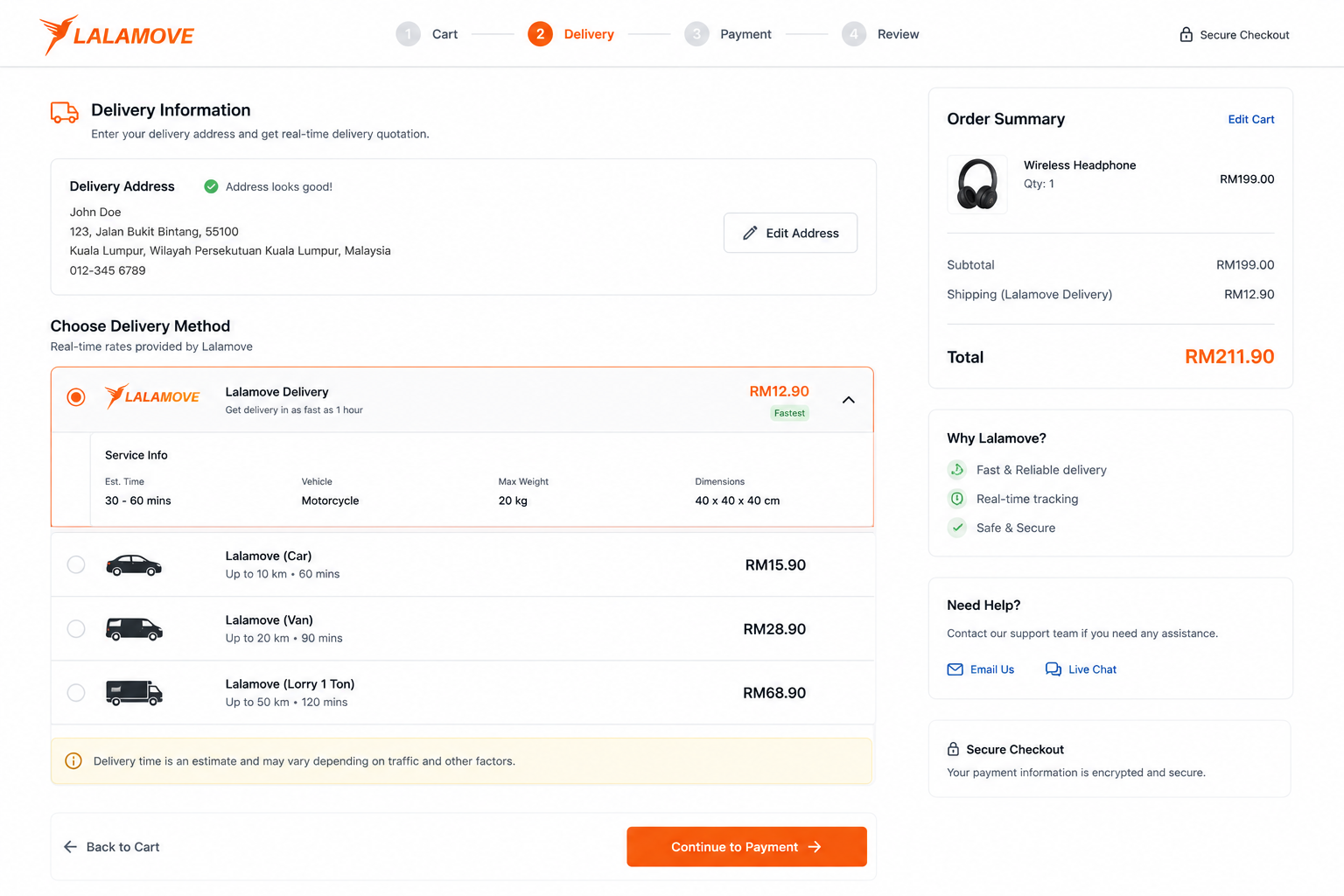1344x896 pixels.
Task: Click the Edit Address button
Action: [790, 233]
